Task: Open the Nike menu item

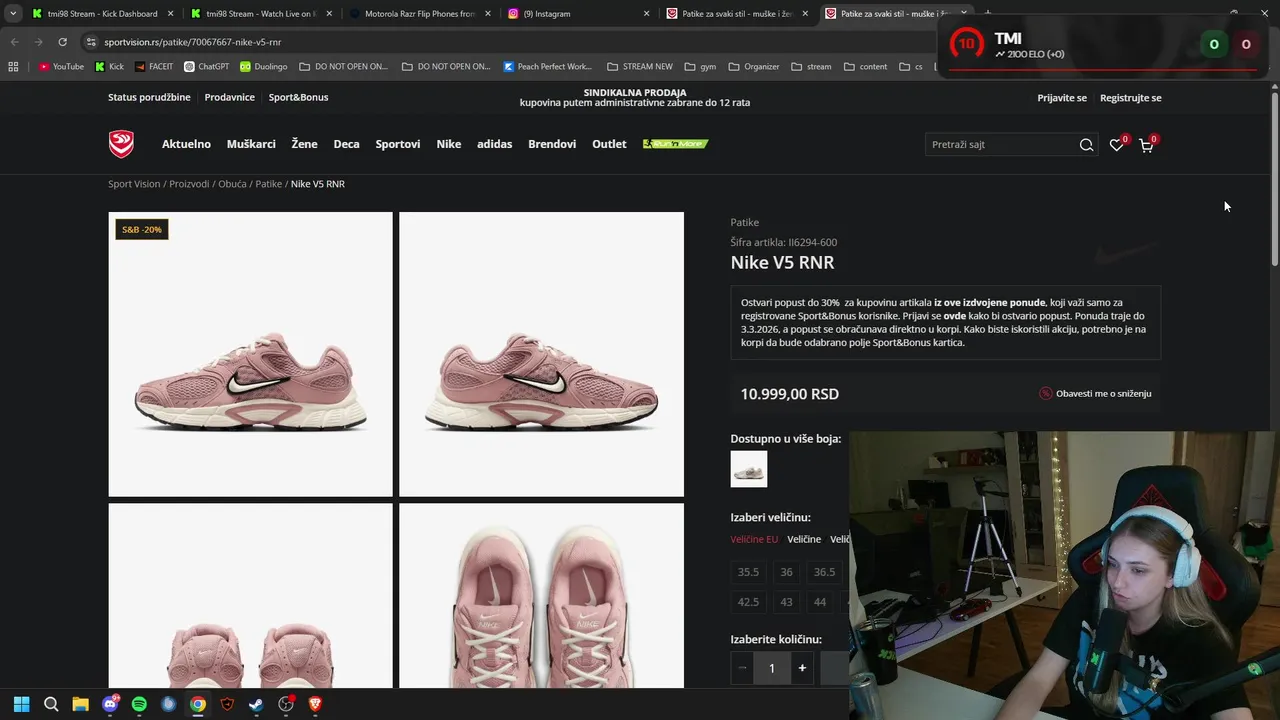Action: 449,144
